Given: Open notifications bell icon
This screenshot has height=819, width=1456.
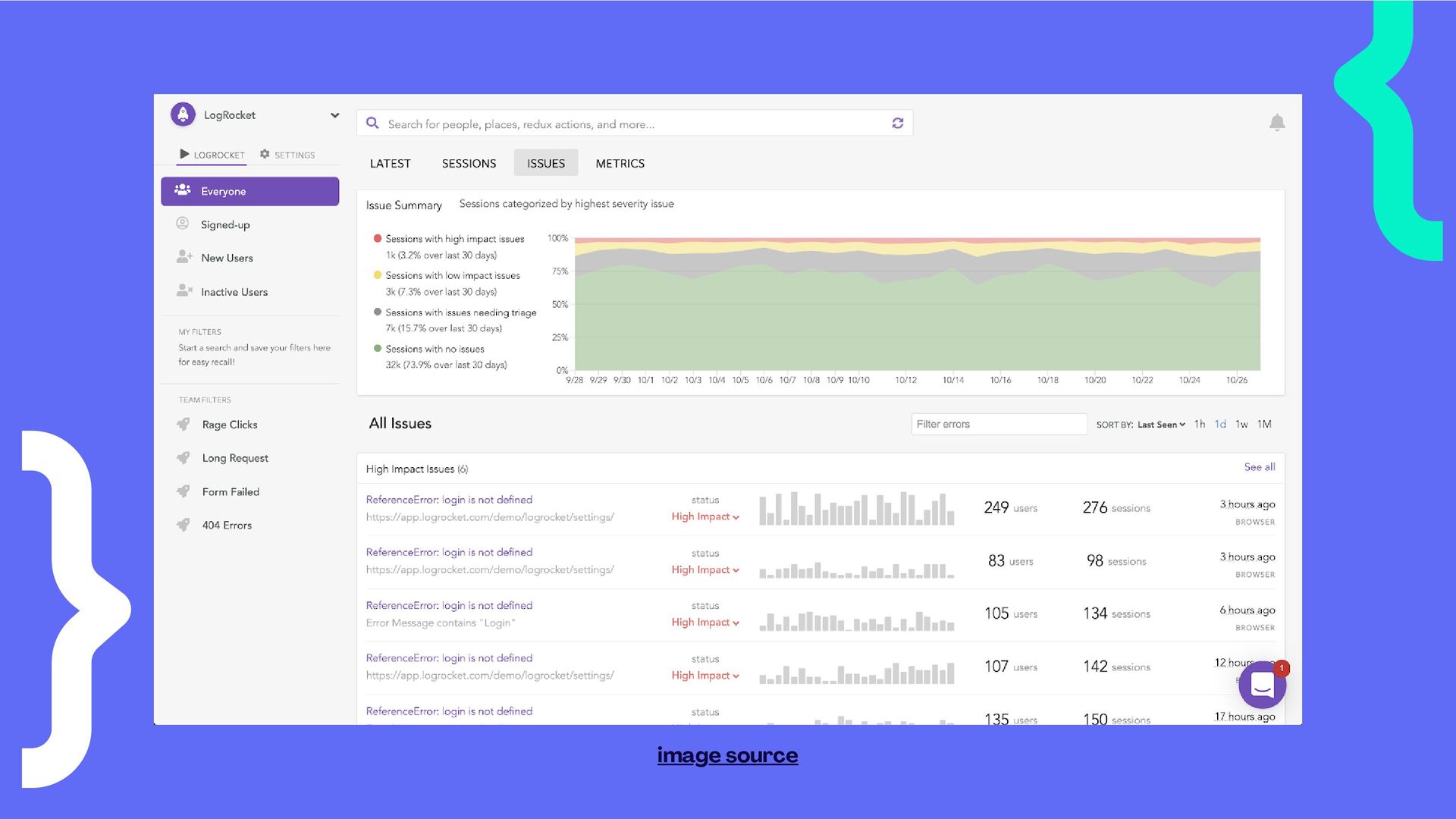Looking at the screenshot, I should click(1277, 122).
